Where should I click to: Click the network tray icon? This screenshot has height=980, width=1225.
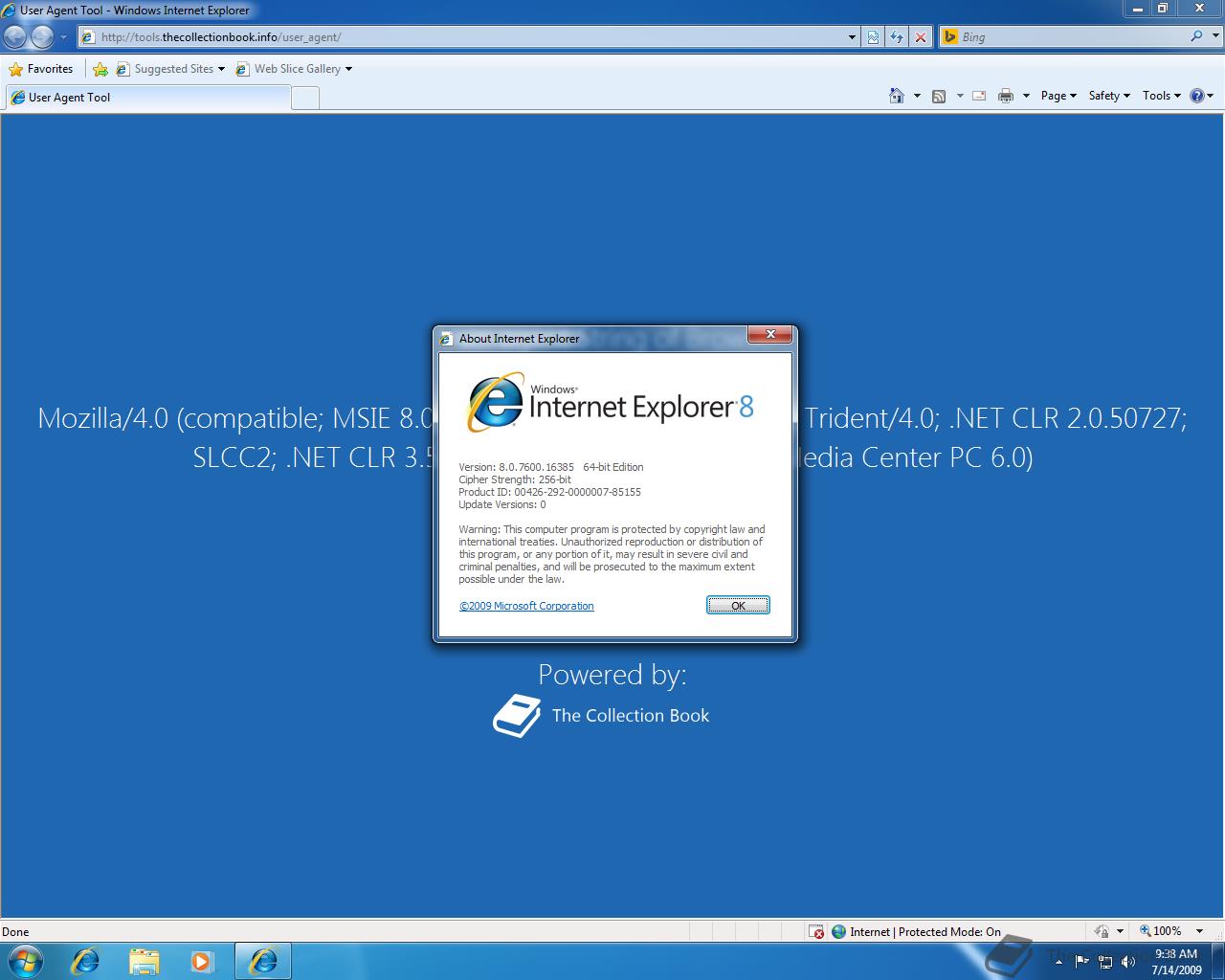pyautogui.click(x=1105, y=962)
